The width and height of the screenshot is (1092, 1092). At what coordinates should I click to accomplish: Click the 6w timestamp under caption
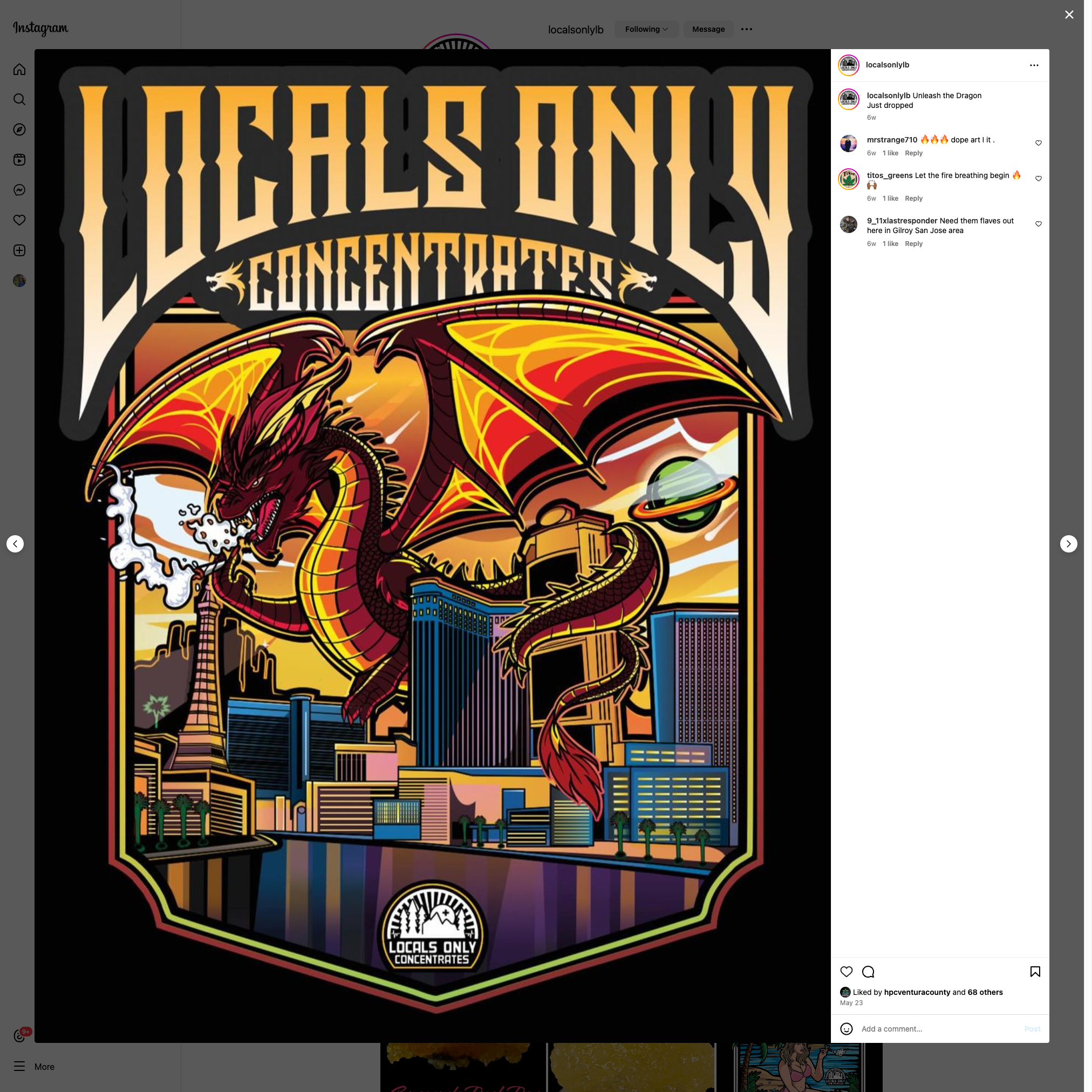coord(871,118)
